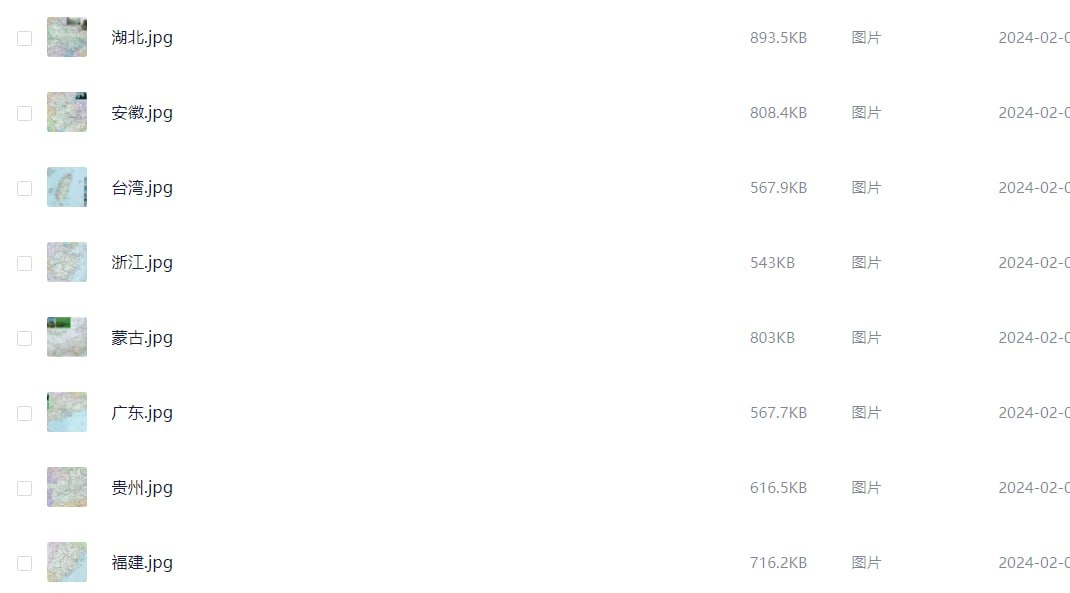This screenshot has height=593, width=1070.
Task: Check the 贵州.jpg file checkbox
Action: pos(24,488)
